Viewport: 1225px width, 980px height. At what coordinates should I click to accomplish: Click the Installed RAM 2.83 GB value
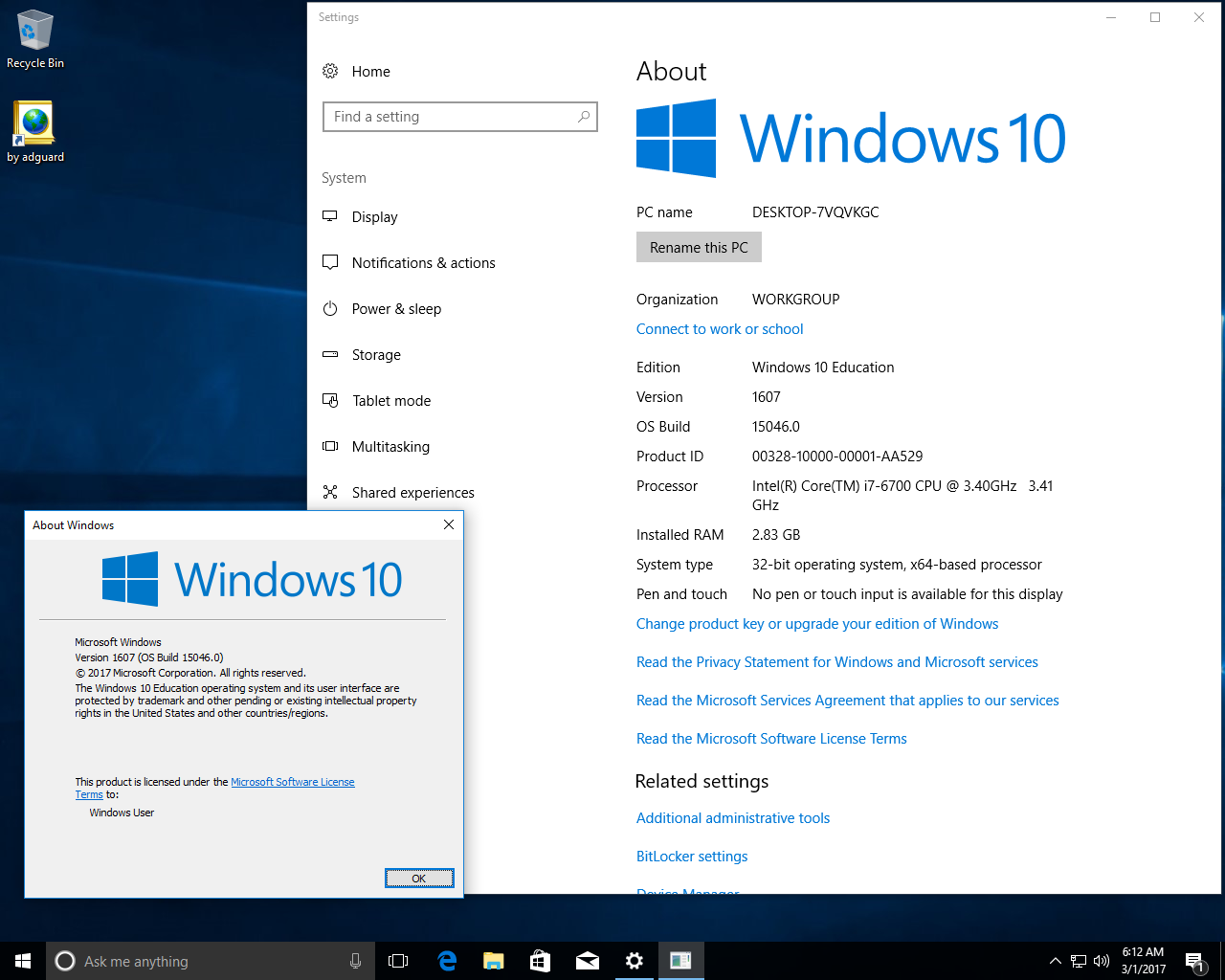pos(776,535)
